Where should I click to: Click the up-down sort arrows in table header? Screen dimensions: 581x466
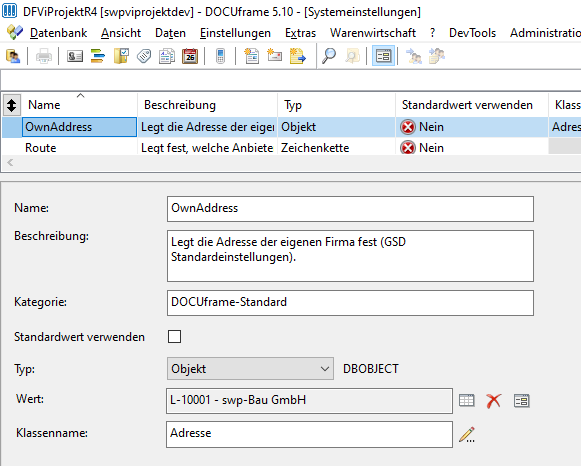[x=11, y=105]
